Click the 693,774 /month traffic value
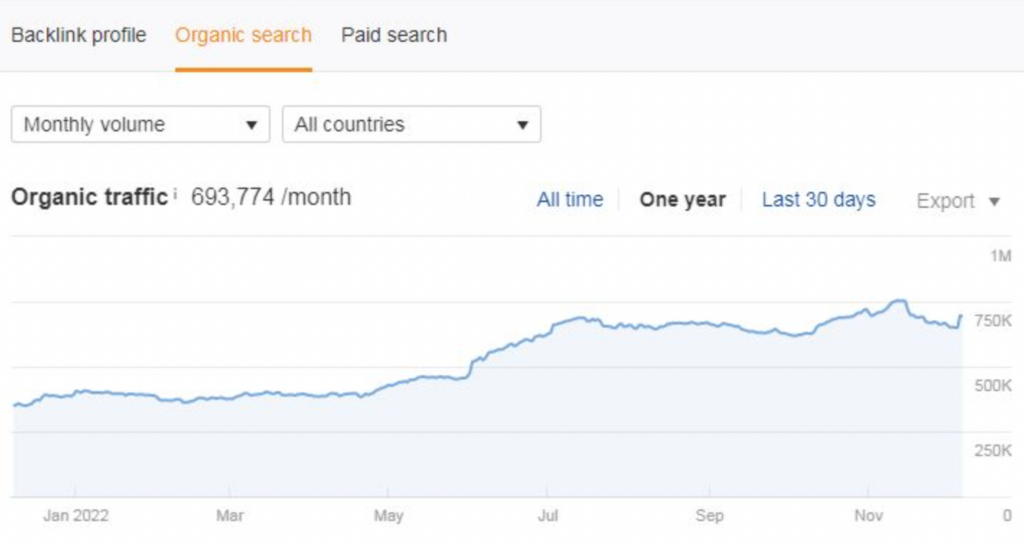 [x=271, y=196]
